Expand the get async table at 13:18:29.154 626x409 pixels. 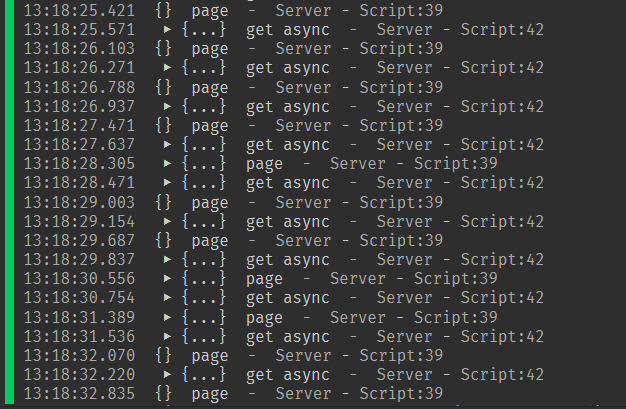(x=167, y=222)
